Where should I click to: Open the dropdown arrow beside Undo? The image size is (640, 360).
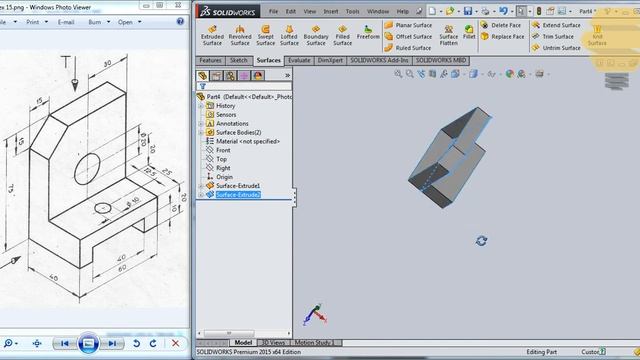click(512, 11)
